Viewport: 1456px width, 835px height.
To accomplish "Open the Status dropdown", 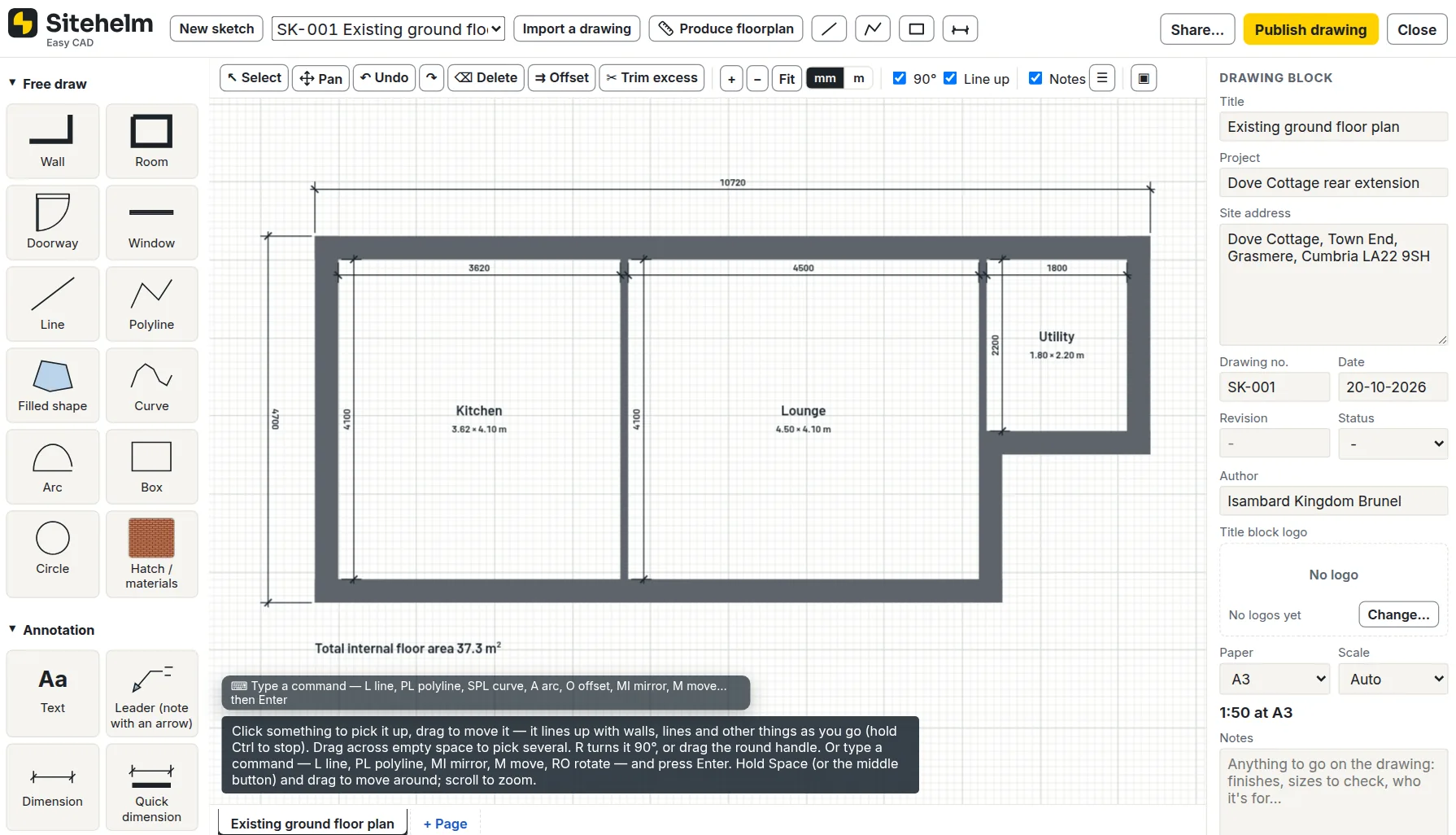I will [x=1393, y=444].
